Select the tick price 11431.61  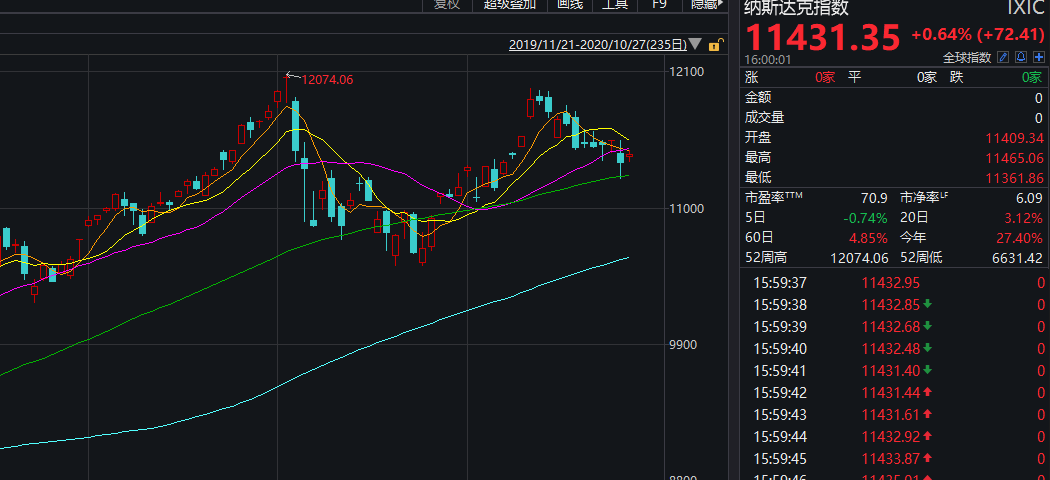click(x=891, y=415)
